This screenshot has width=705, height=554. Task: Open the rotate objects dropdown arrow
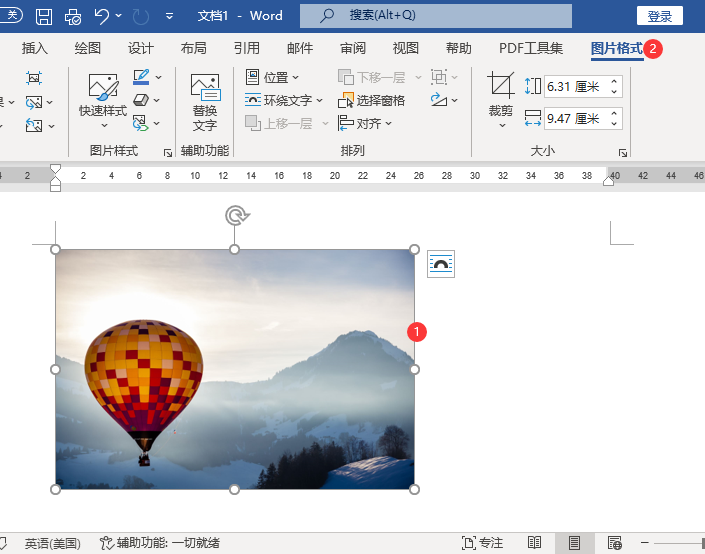[x=455, y=100]
